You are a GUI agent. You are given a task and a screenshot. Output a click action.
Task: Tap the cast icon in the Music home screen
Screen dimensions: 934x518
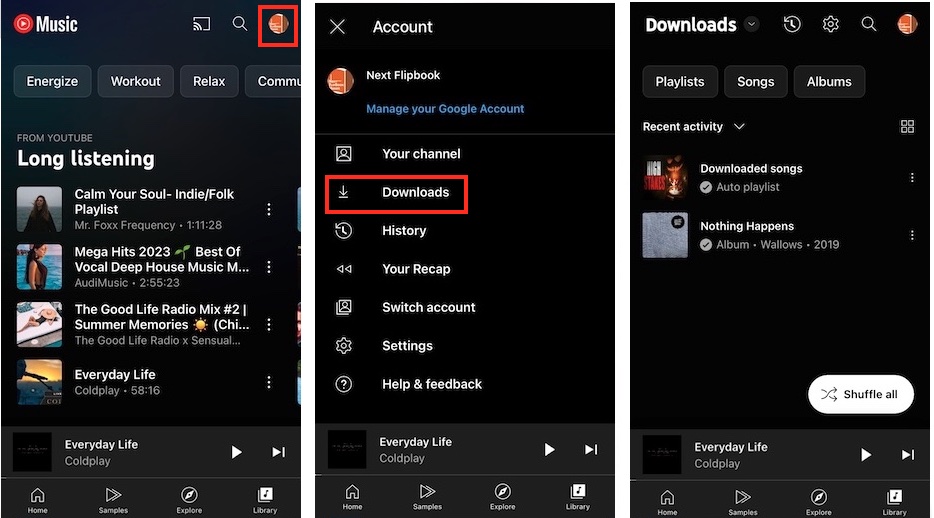tap(201, 24)
